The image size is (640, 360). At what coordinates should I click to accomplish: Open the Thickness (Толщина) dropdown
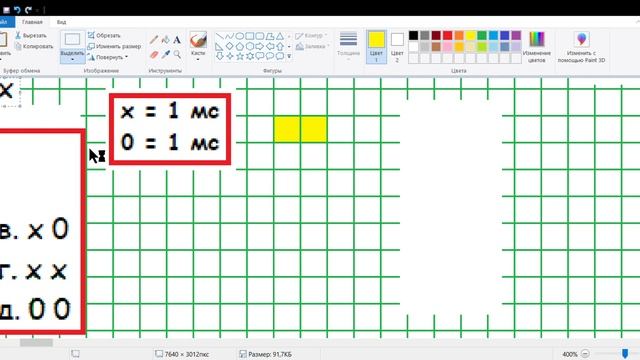pyautogui.click(x=348, y=47)
